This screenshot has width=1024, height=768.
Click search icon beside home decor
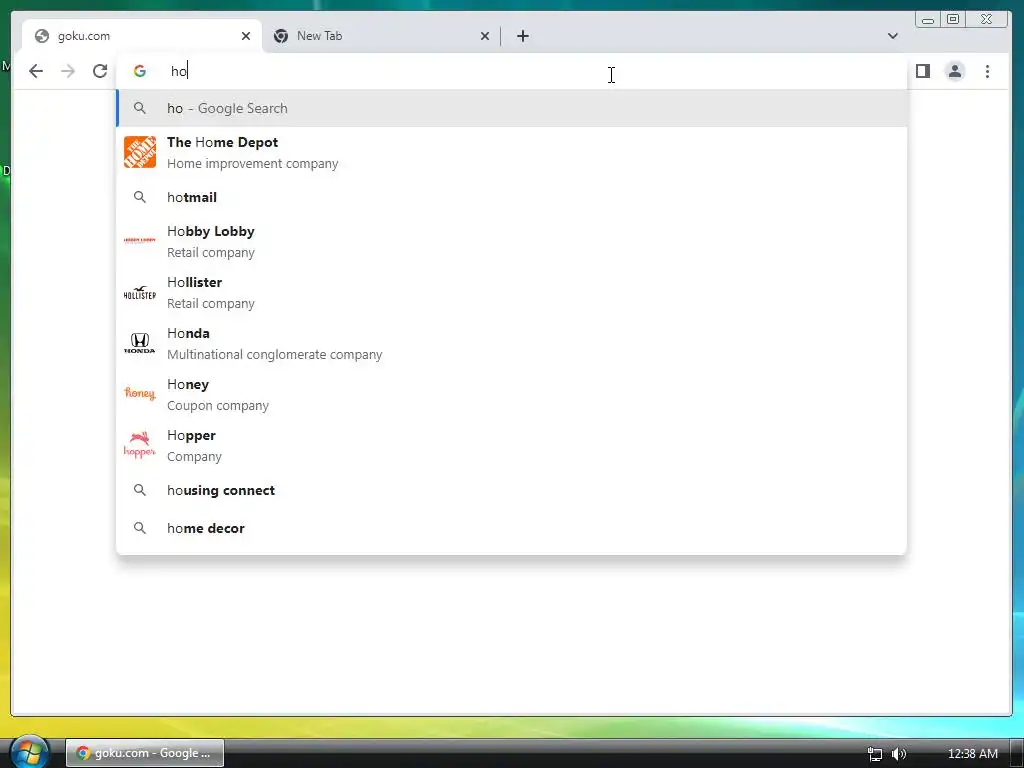[x=140, y=528]
